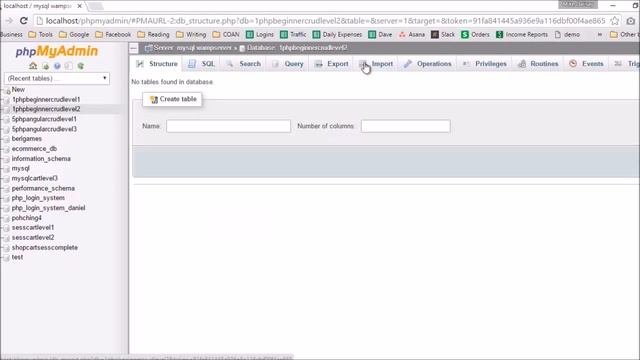Open the Daily Expenses bookmark

click(x=337, y=35)
